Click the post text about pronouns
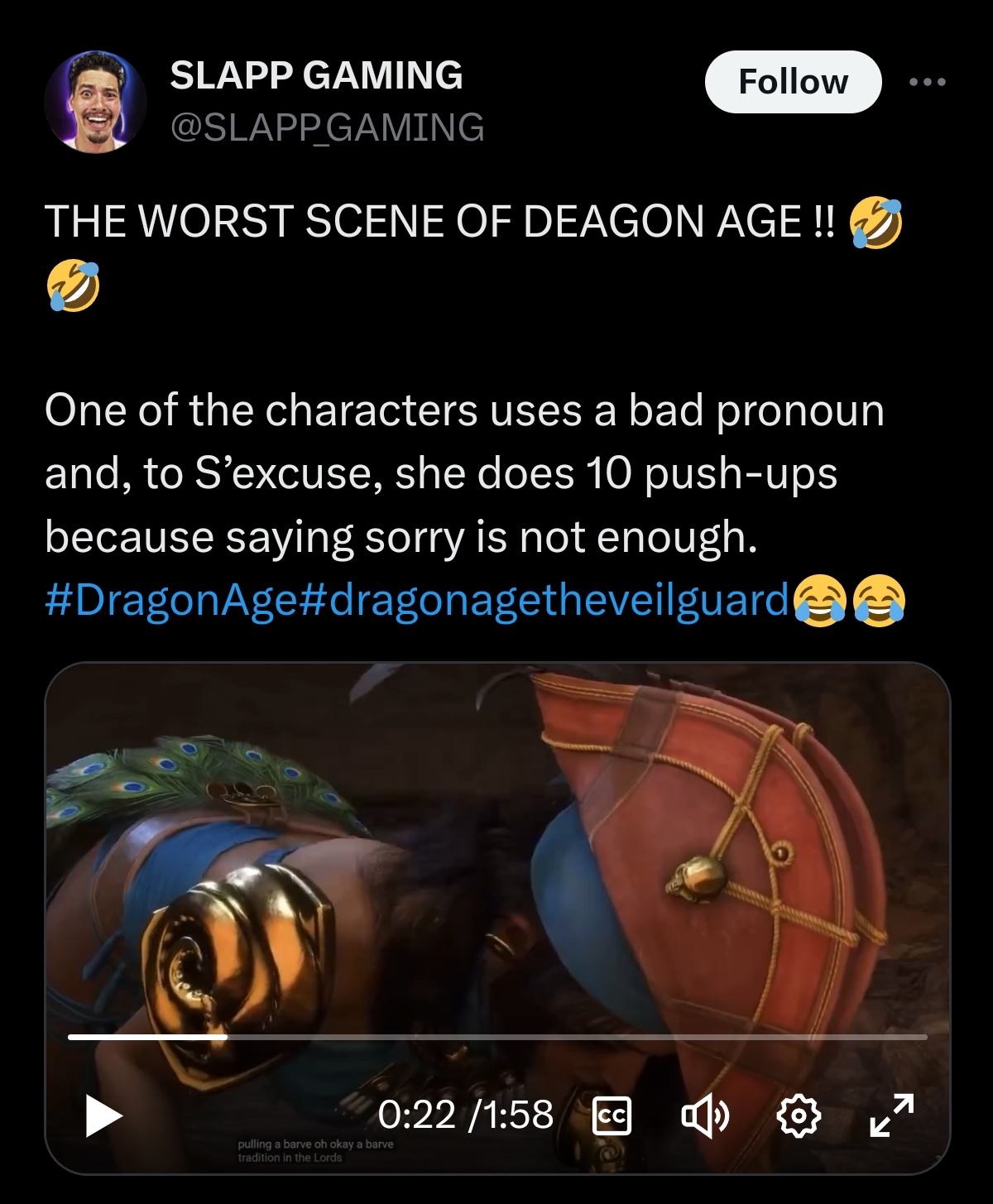Viewport: 993px width, 1204px height. pos(464,473)
